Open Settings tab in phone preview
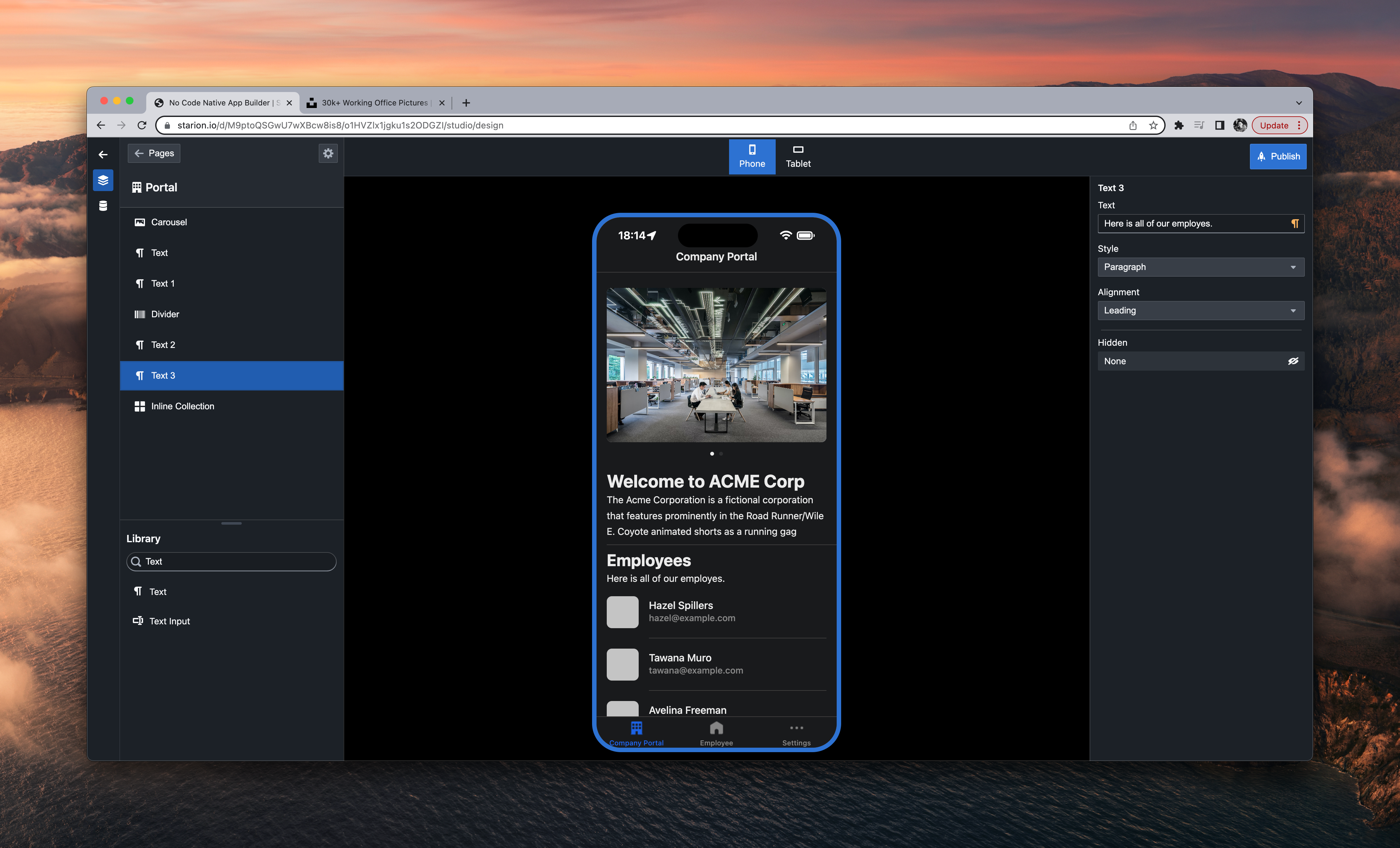Viewport: 1400px width, 848px height. coord(796,734)
